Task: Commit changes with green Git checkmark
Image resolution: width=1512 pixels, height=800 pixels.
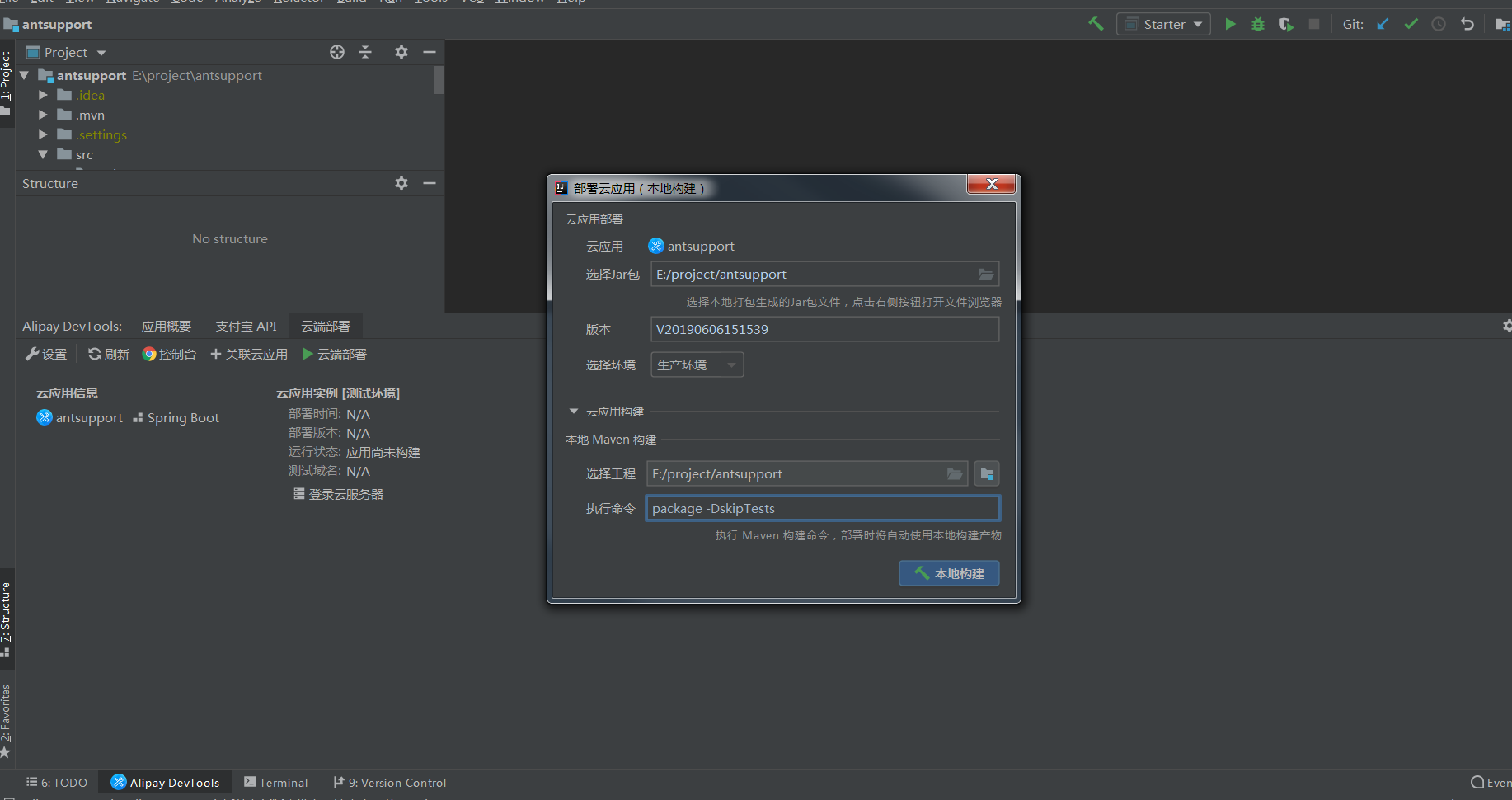Action: (1411, 24)
